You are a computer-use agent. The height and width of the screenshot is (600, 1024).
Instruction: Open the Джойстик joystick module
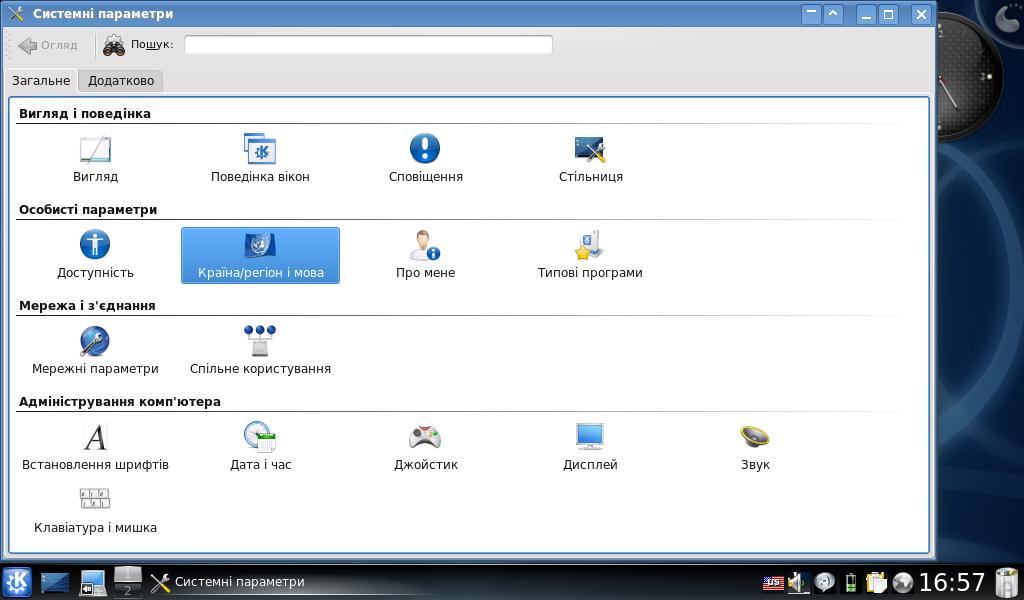click(x=425, y=447)
